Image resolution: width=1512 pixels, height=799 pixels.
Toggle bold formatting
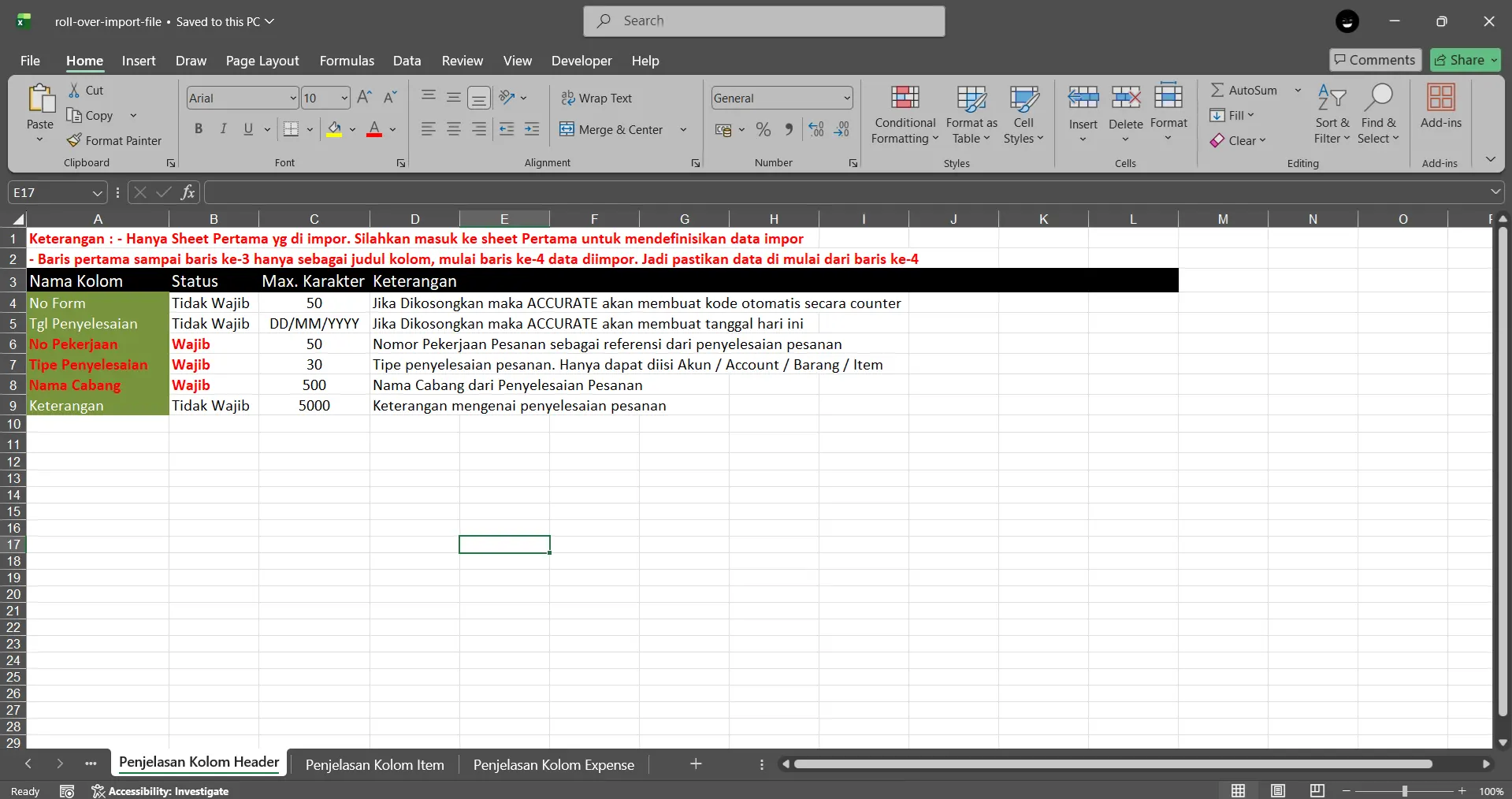[199, 129]
